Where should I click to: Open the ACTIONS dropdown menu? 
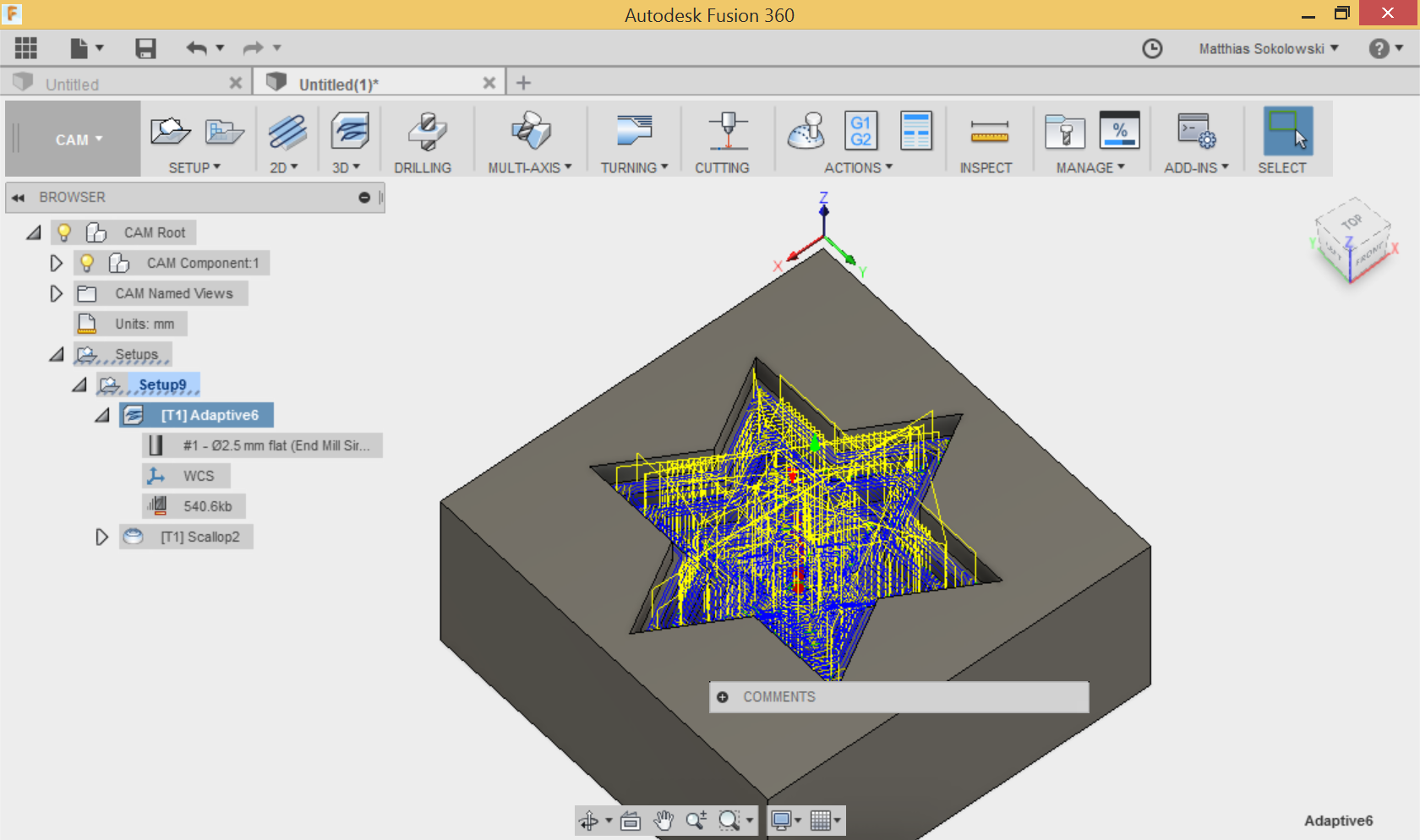pos(858,168)
